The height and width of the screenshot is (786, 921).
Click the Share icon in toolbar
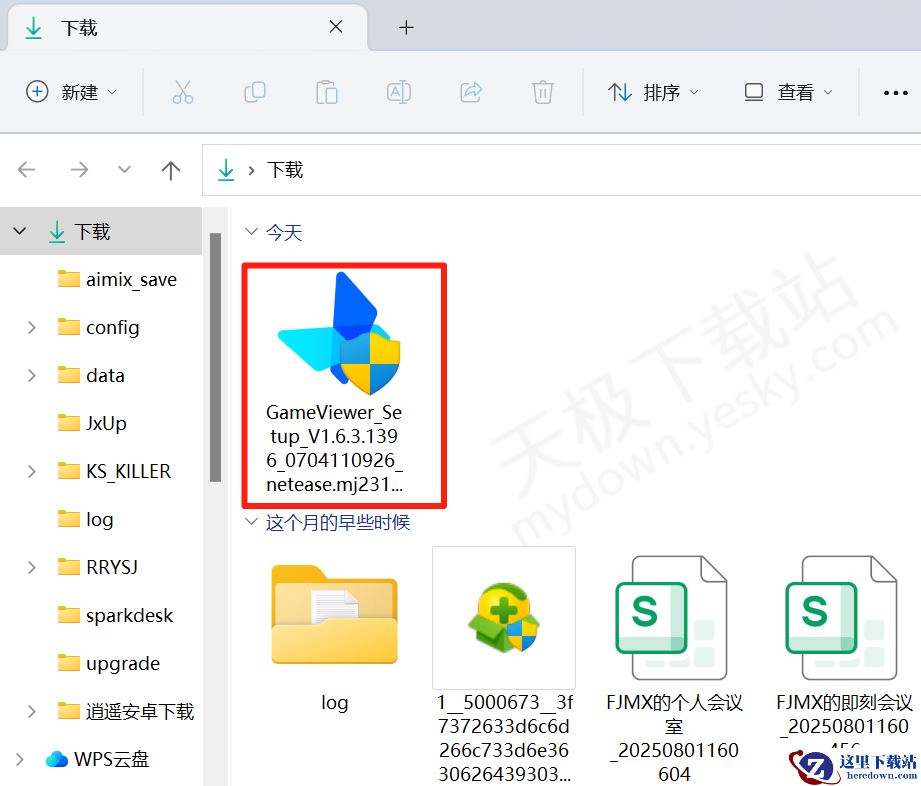click(471, 92)
